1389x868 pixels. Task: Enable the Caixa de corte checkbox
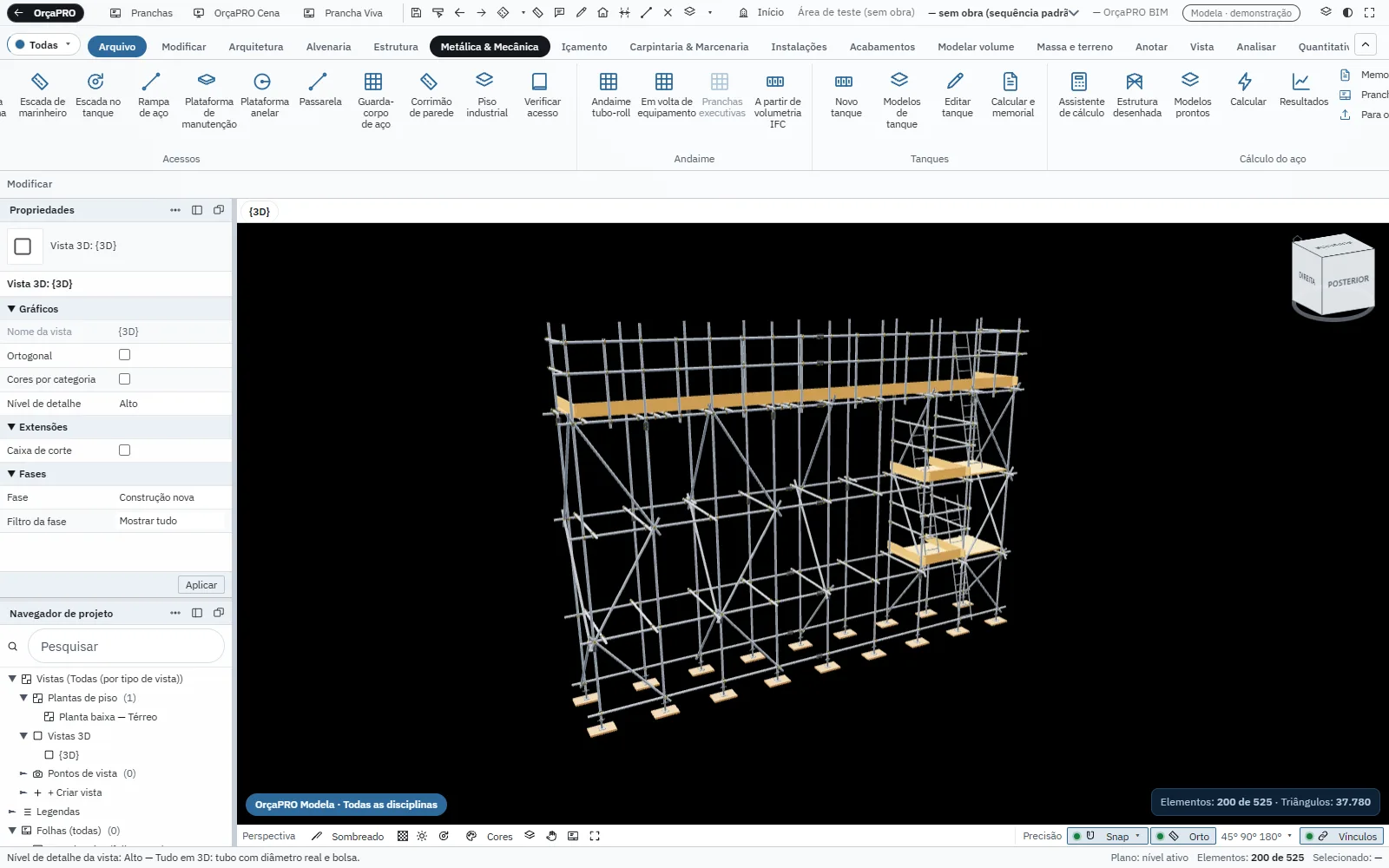point(124,450)
